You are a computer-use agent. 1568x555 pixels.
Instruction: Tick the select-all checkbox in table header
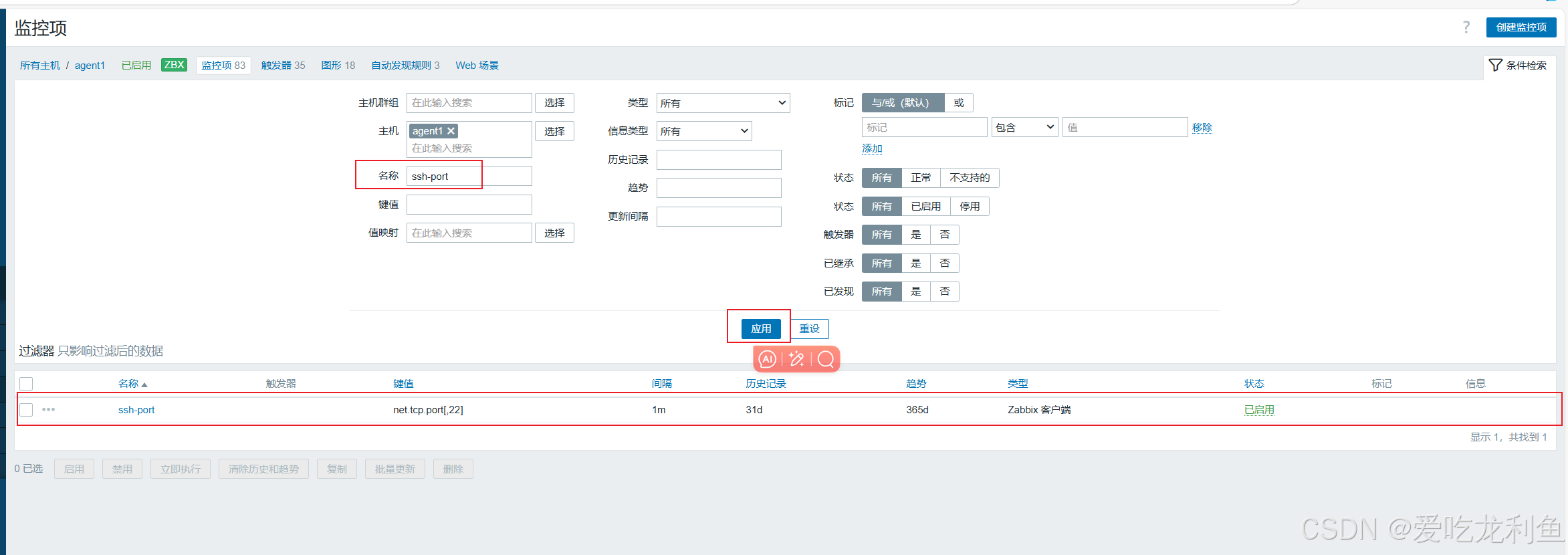coord(26,384)
